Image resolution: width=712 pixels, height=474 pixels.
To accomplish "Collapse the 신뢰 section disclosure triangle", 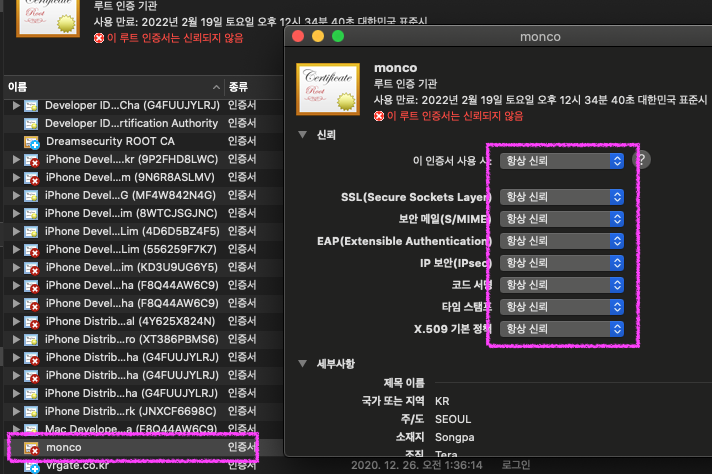I will tap(302, 134).
